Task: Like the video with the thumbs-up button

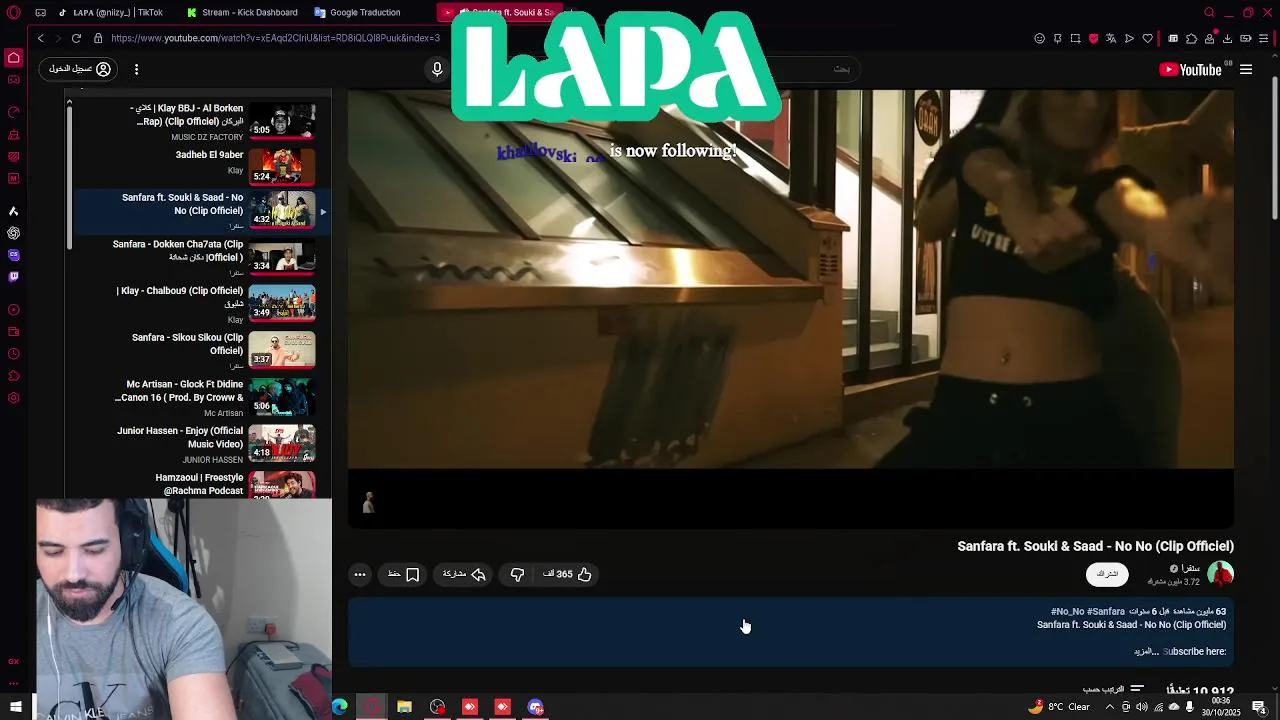Action: (567, 574)
